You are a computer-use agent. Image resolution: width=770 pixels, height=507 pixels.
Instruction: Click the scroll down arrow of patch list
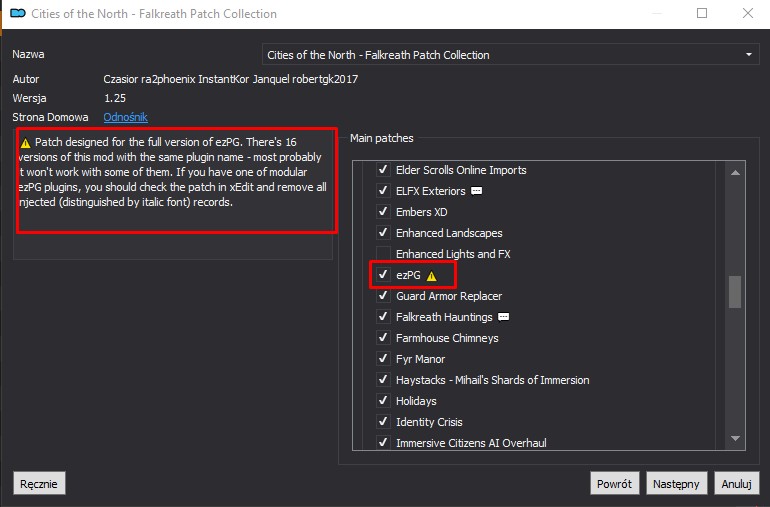click(735, 438)
